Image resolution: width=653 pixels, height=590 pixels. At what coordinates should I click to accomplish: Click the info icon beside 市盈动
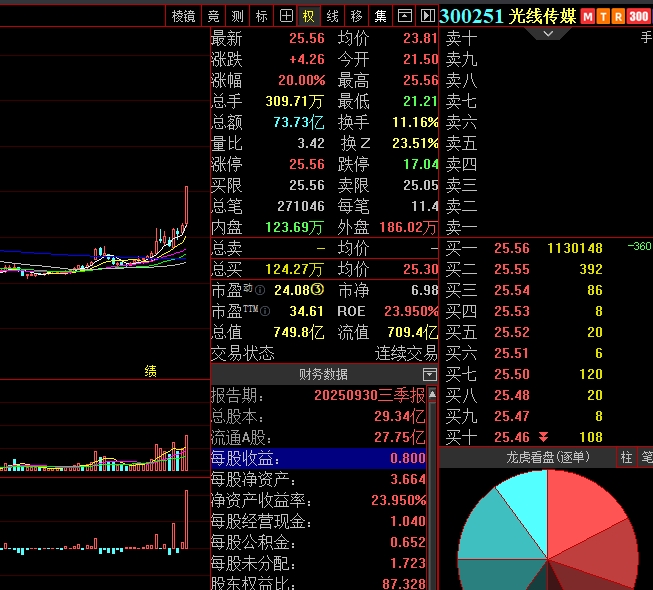point(260,290)
